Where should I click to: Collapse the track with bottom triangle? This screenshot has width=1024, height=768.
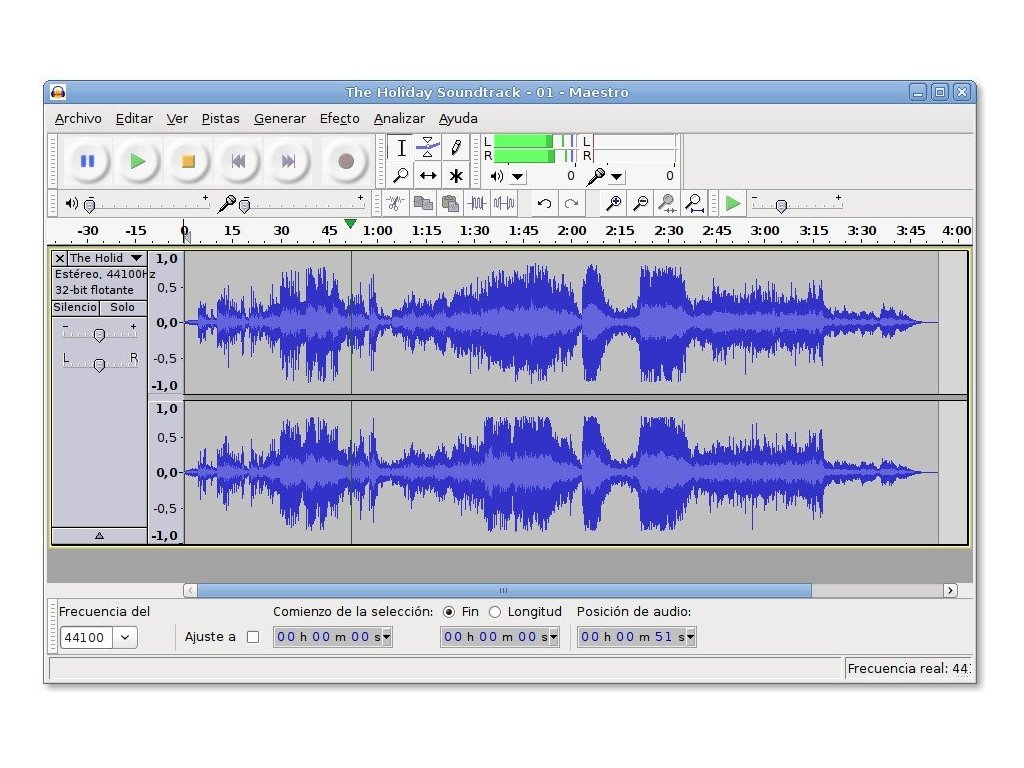[x=99, y=535]
